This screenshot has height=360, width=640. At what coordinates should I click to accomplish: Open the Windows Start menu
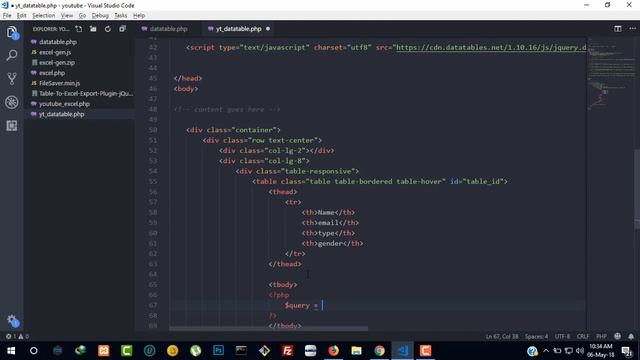[11, 351]
